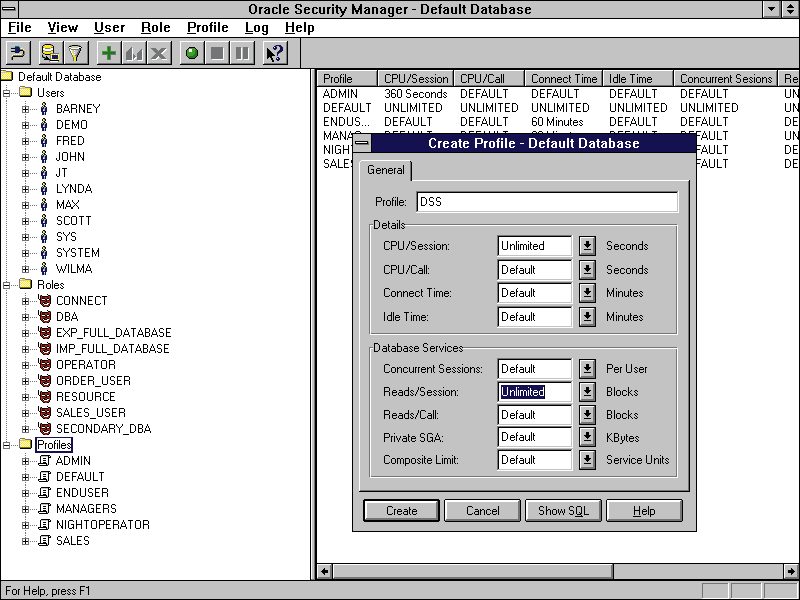Open the CPU/Session dropdown arrow
The height and width of the screenshot is (600, 800).
tap(587, 246)
